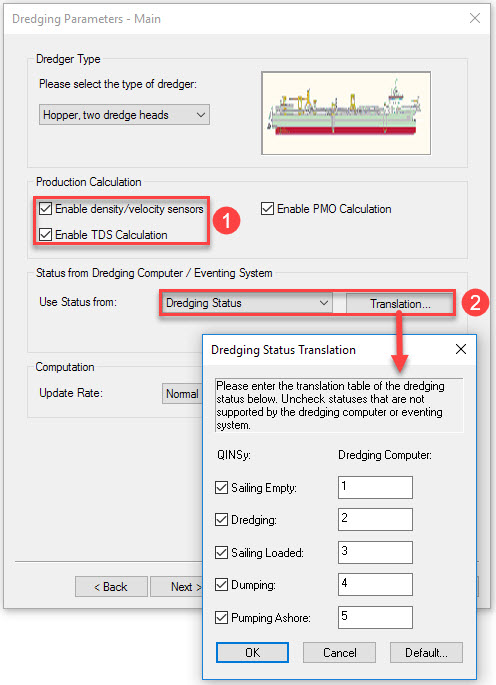The width and height of the screenshot is (496, 685).
Task: Toggle Enable PMO Calculation checkbox
Action: [267, 209]
